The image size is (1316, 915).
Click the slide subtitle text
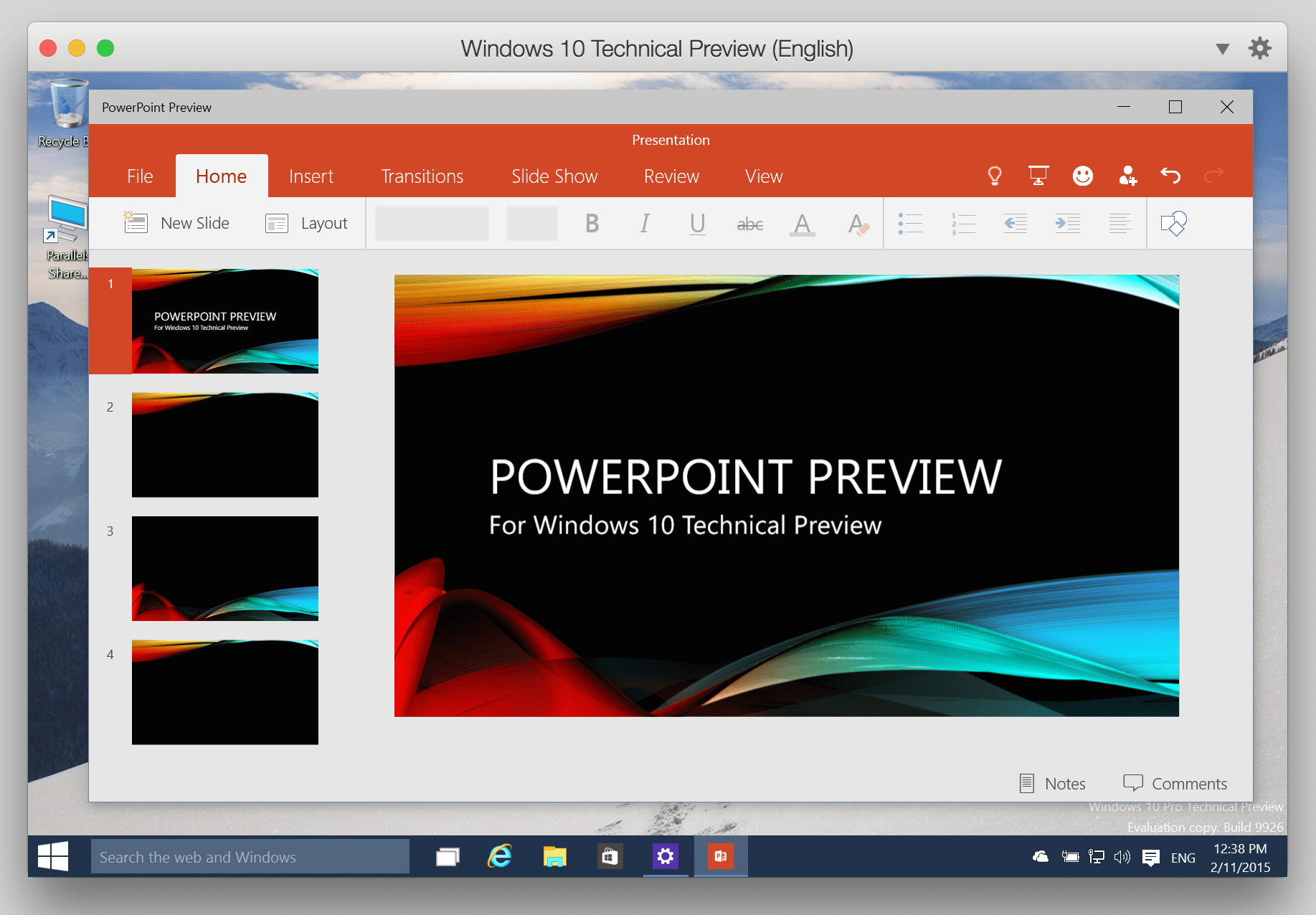[x=685, y=526]
